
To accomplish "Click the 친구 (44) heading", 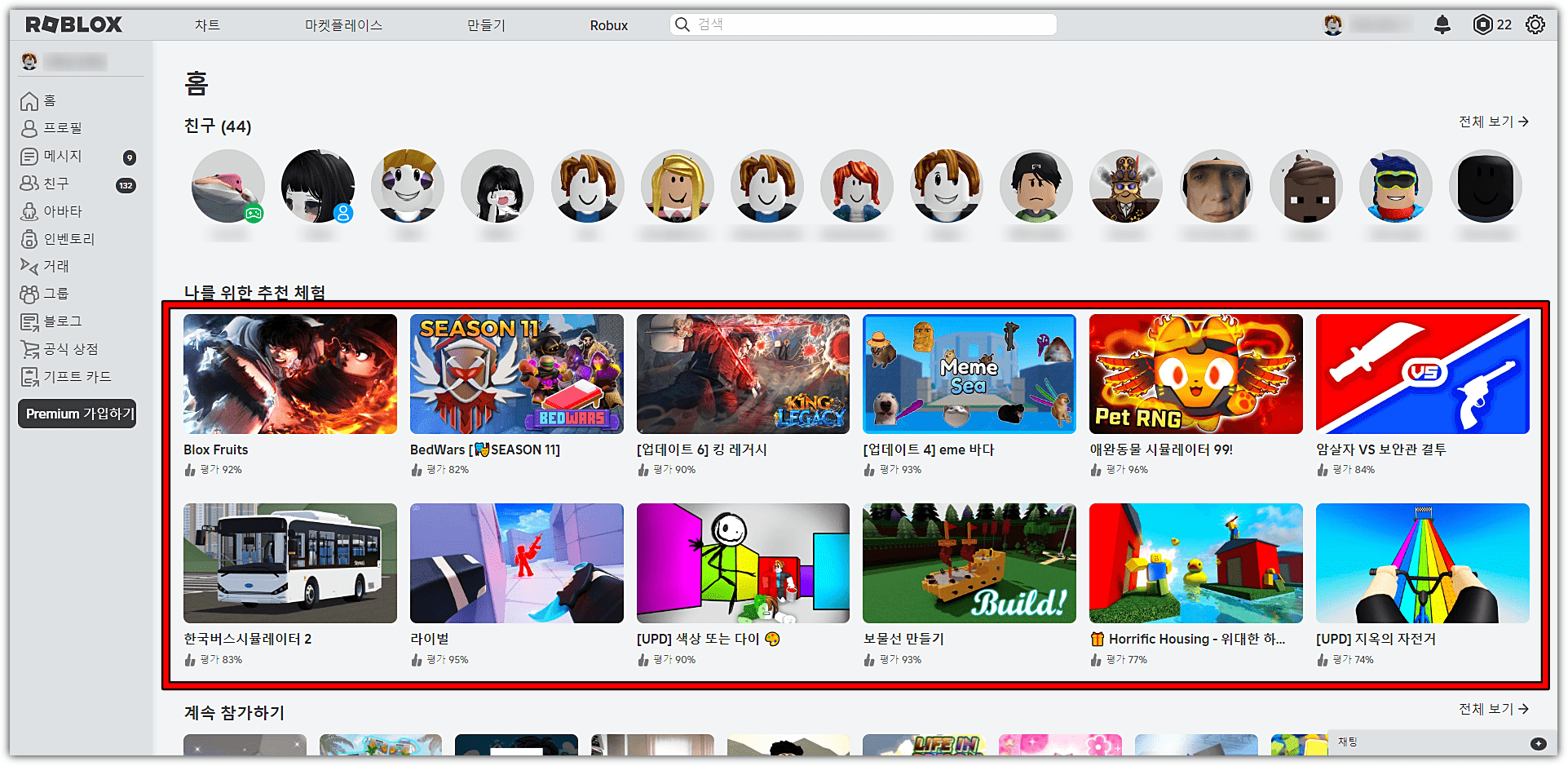I will click(218, 126).
